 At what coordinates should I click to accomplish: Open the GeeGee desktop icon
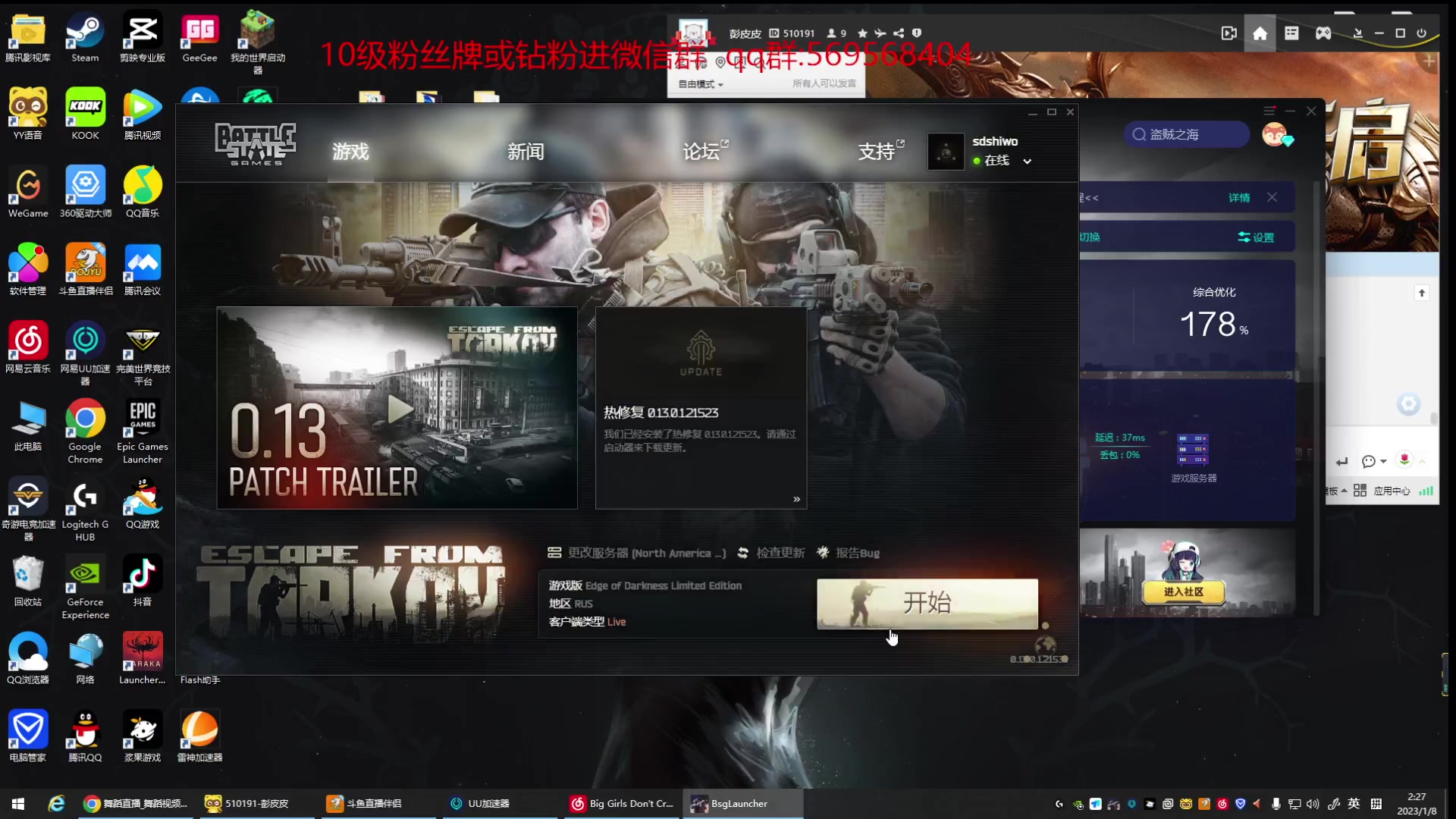199,38
